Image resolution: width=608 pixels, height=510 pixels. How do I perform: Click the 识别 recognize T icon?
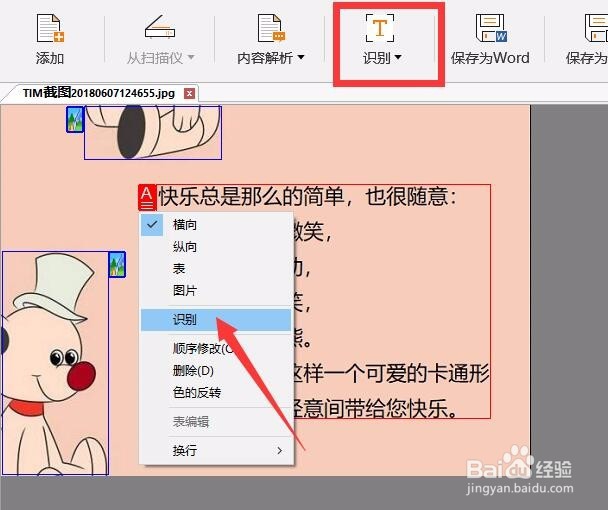click(x=380, y=28)
